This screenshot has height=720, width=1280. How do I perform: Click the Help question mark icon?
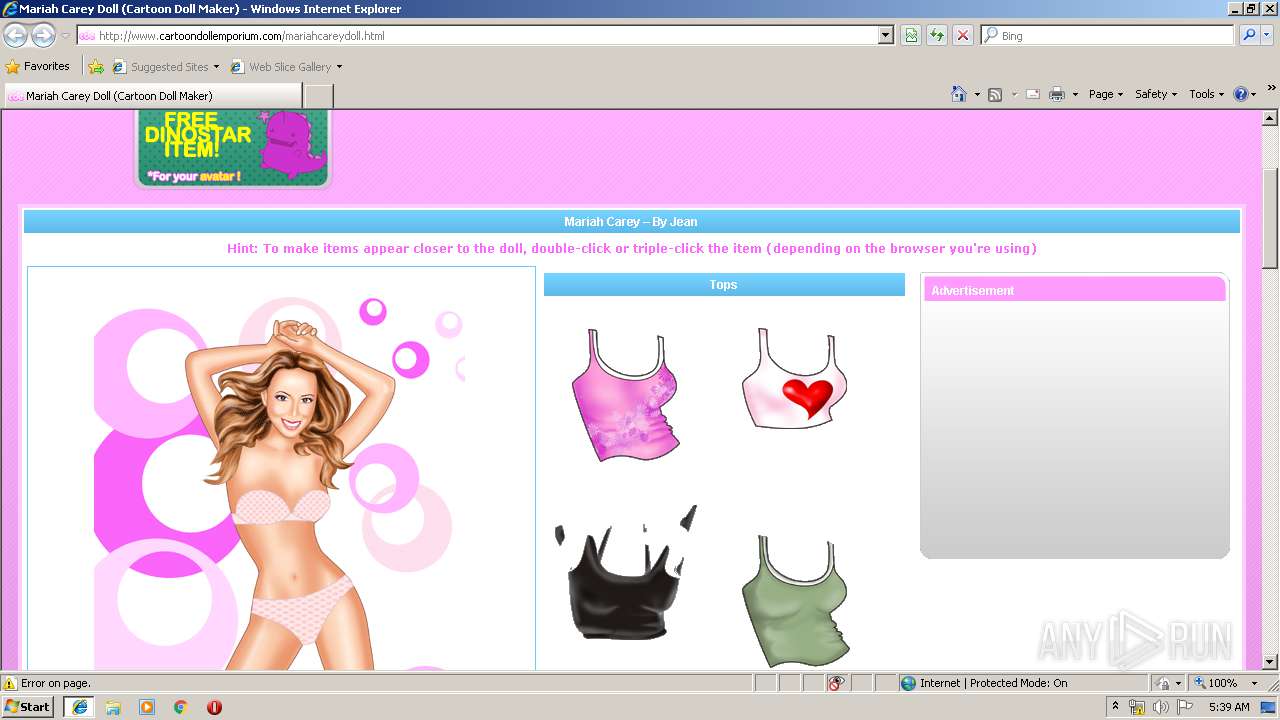coord(1241,94)
